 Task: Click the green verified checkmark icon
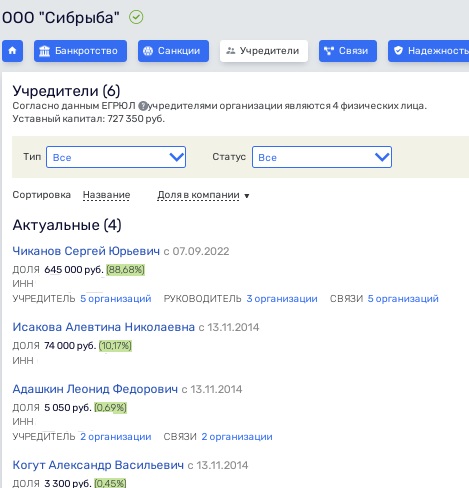pyautogui.click(x=136, y=17)
